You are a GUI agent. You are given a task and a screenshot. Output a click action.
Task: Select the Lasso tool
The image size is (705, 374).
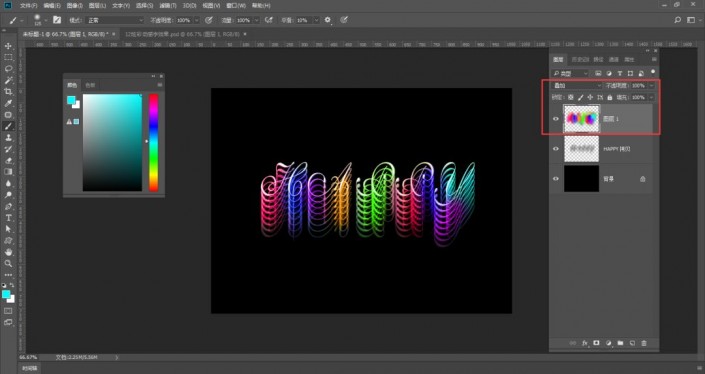click(x=8, y=68)
